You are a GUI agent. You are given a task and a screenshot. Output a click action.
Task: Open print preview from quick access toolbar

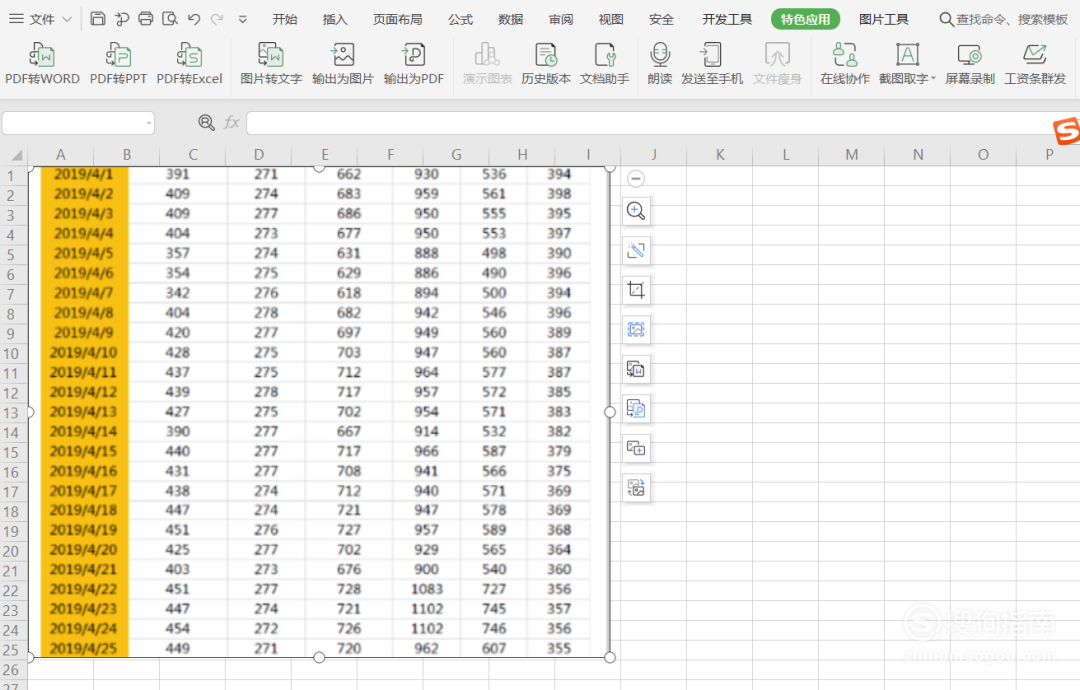169,19
